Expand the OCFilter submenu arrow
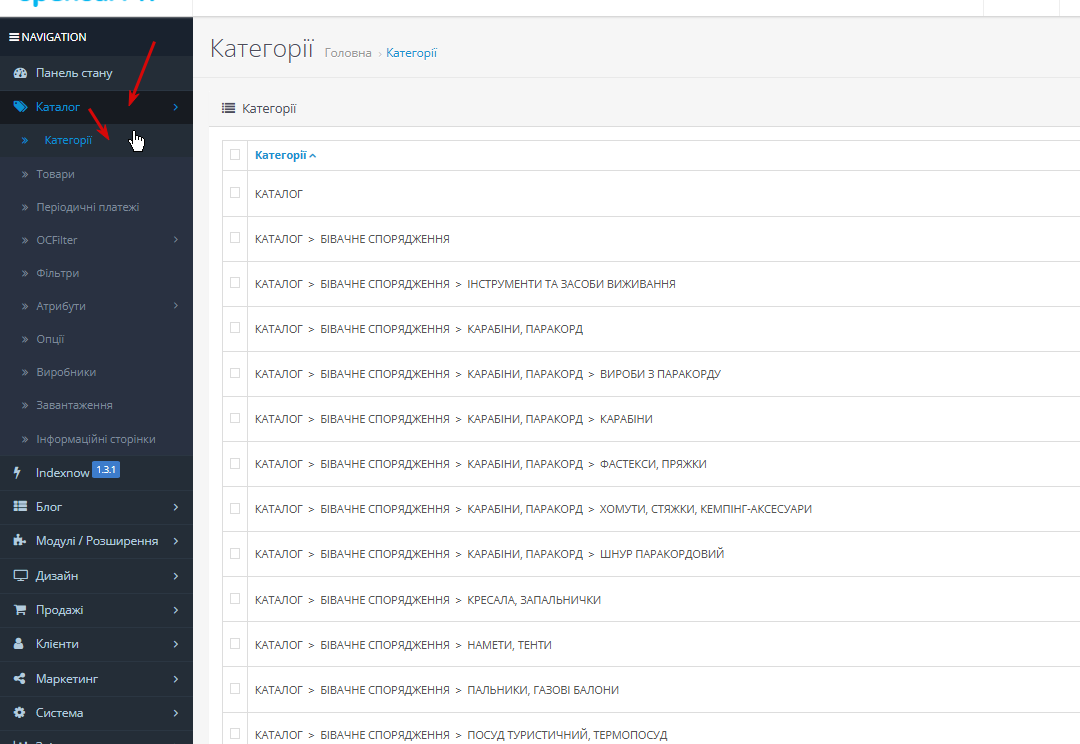The height and width of the screenshot is (744, 1080). (175, 240)
